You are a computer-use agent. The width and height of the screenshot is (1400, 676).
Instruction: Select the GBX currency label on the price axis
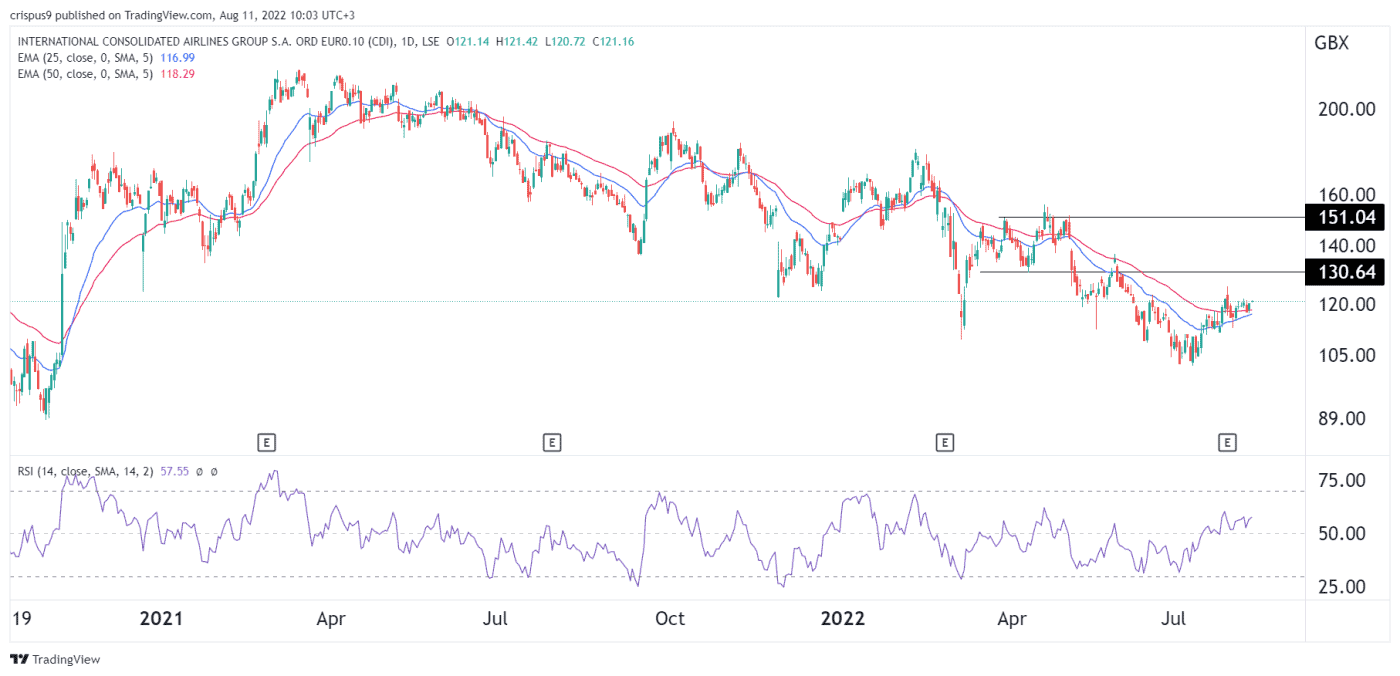[x=1330, y=42]
